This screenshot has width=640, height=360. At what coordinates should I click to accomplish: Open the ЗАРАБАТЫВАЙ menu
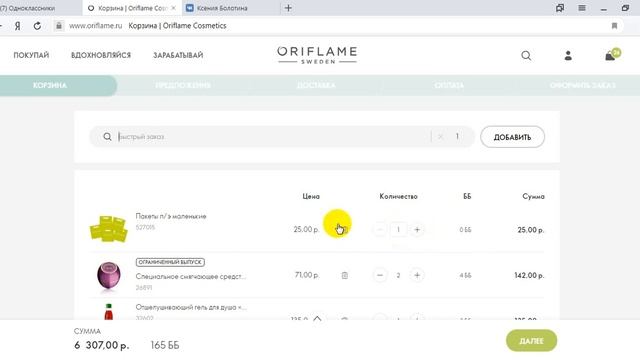coord(178,55)
